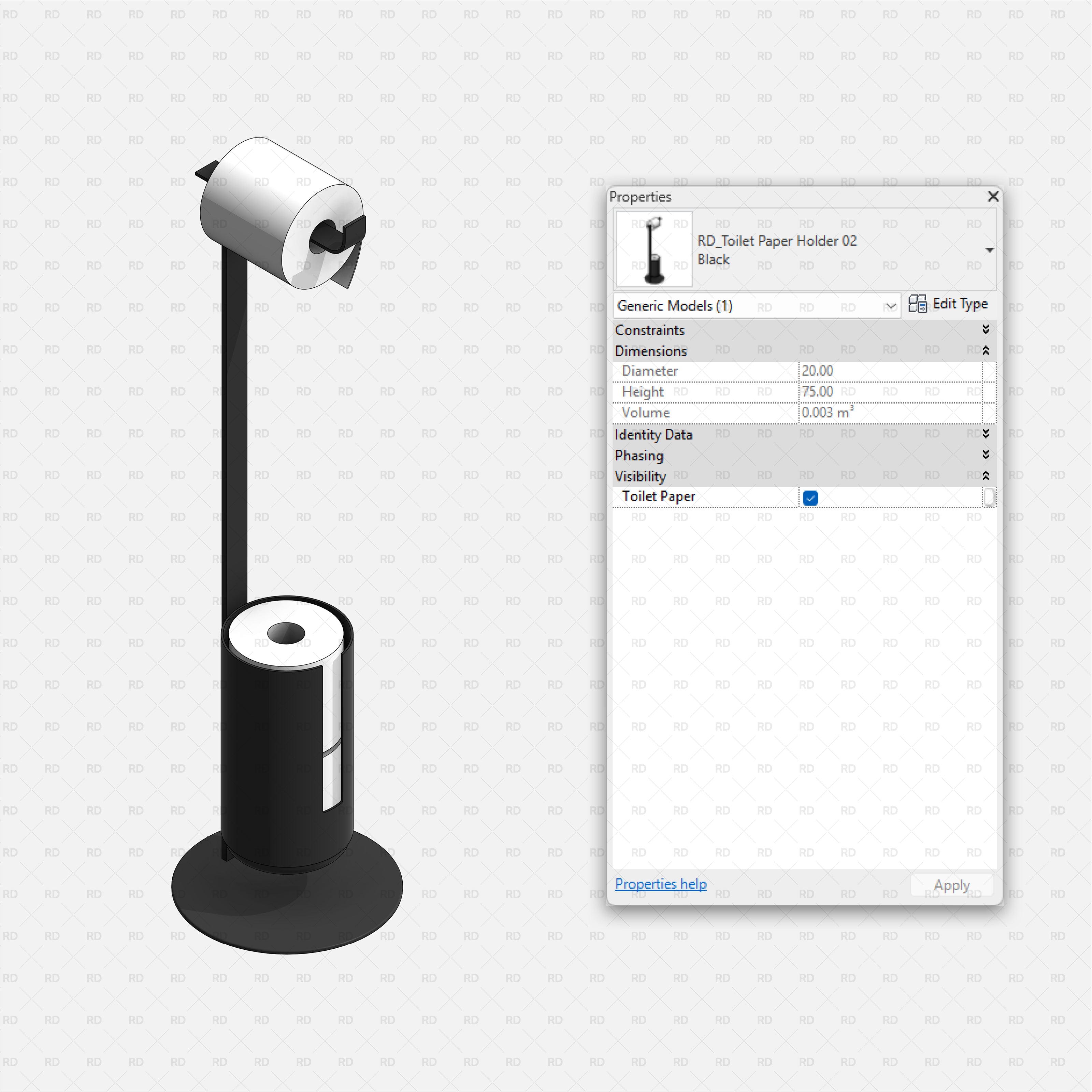Expand the Phasing section
Viewport: 1092px width, 1092px height.
[986, 455]
